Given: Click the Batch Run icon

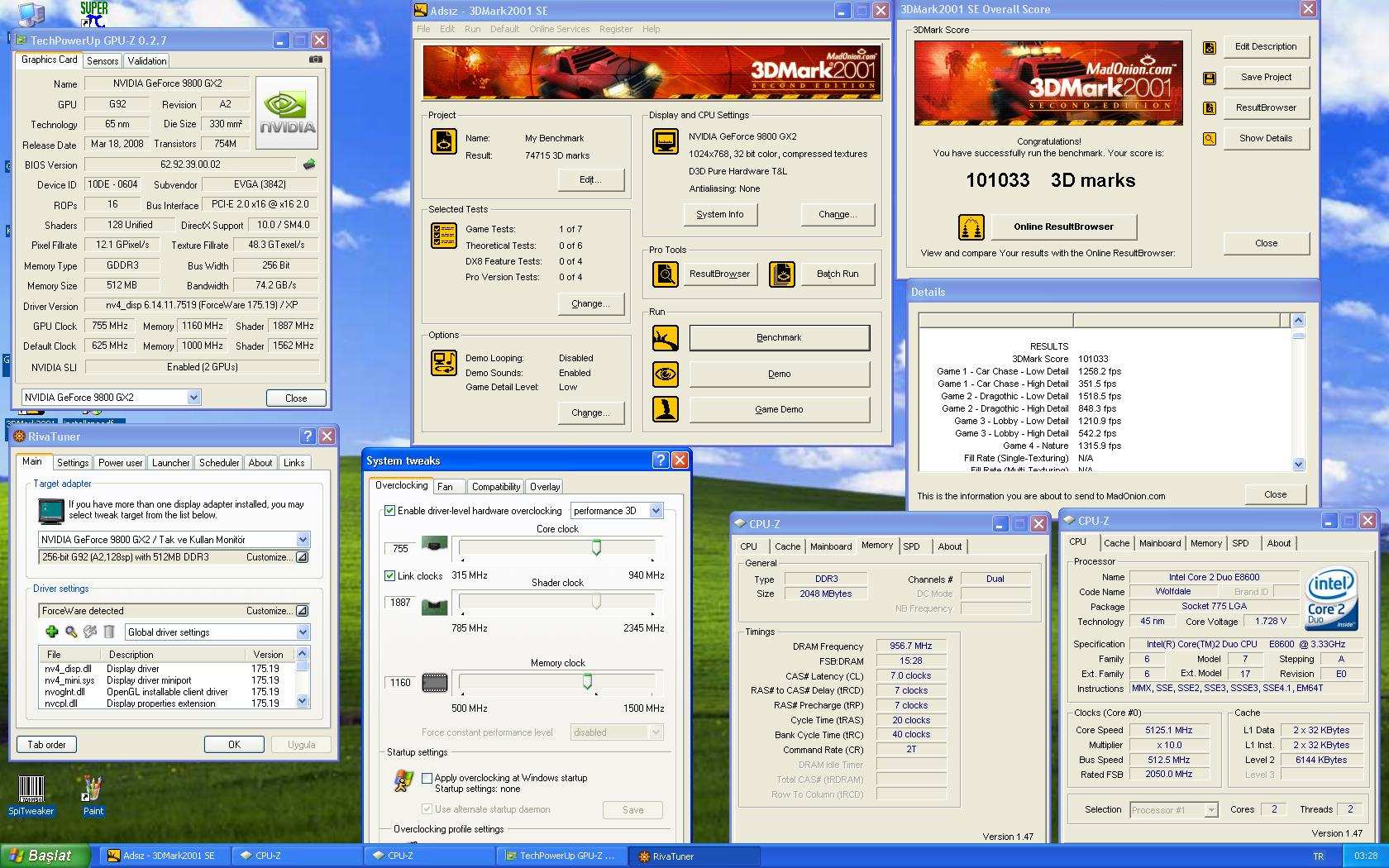Looking at the screenshot, I should [782, 274].
